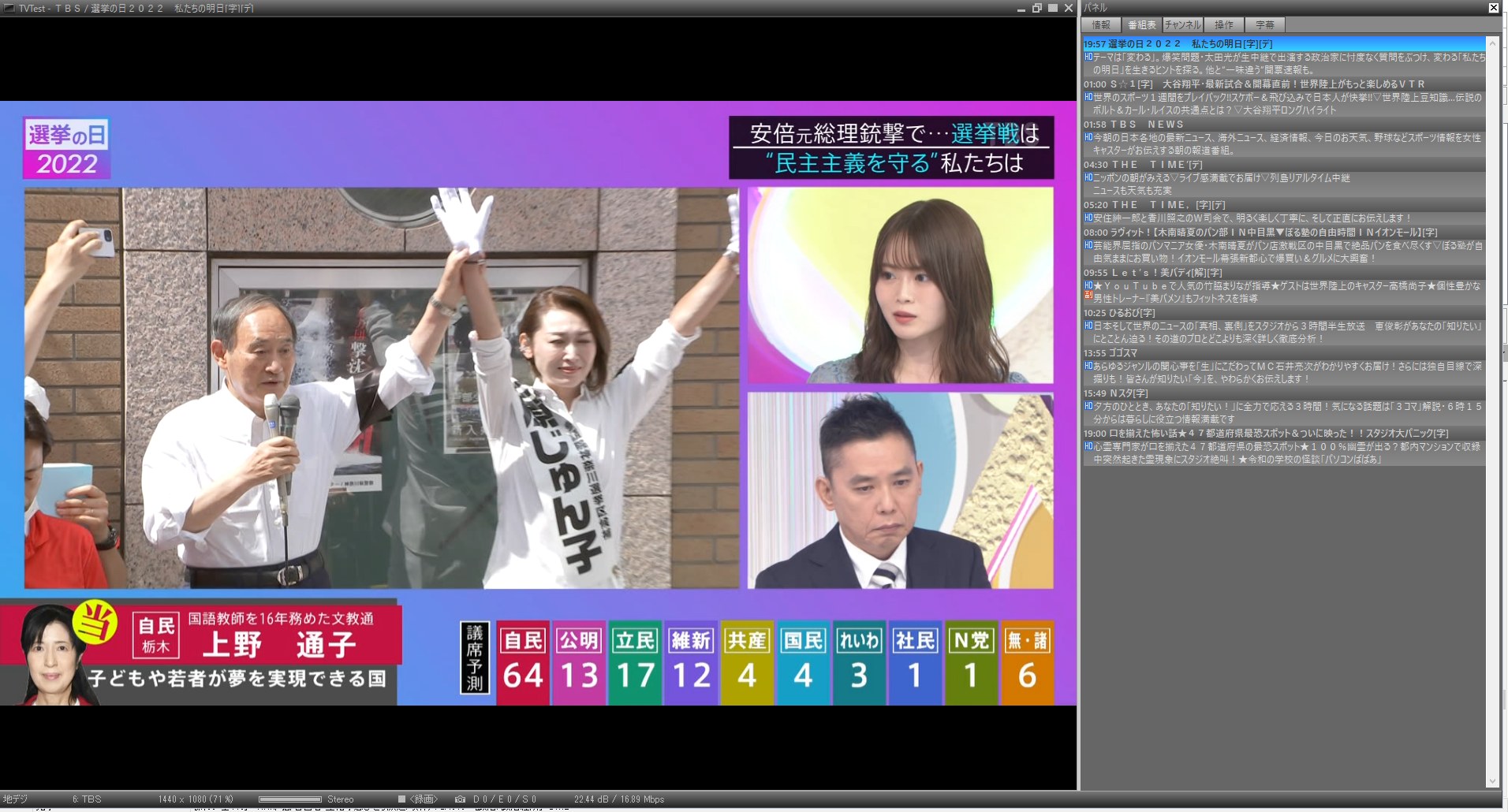Viewport: 1508px width, 812px height.
Task: Select program 10:25 ひるおび
Action: tap(1284, 313)
